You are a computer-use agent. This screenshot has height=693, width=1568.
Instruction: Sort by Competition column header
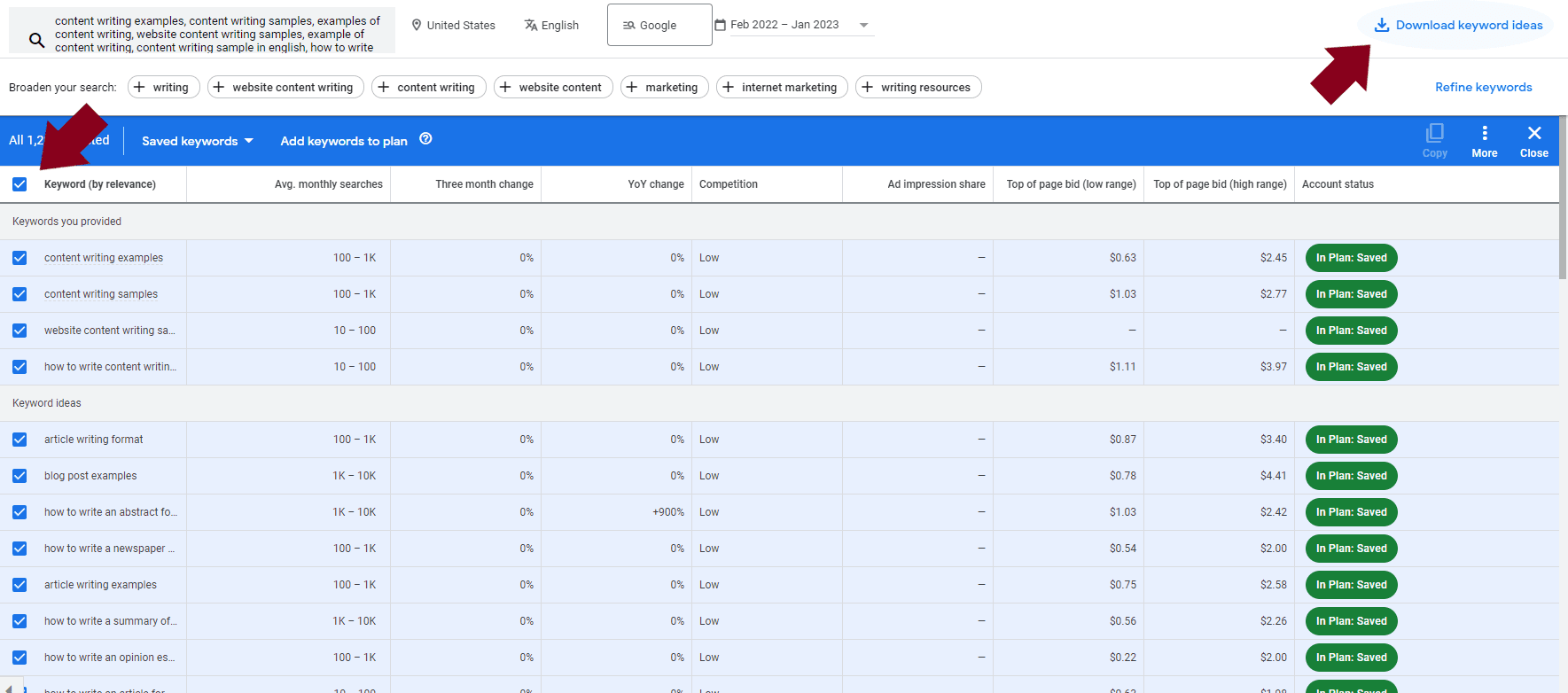(x=729, y=184)
